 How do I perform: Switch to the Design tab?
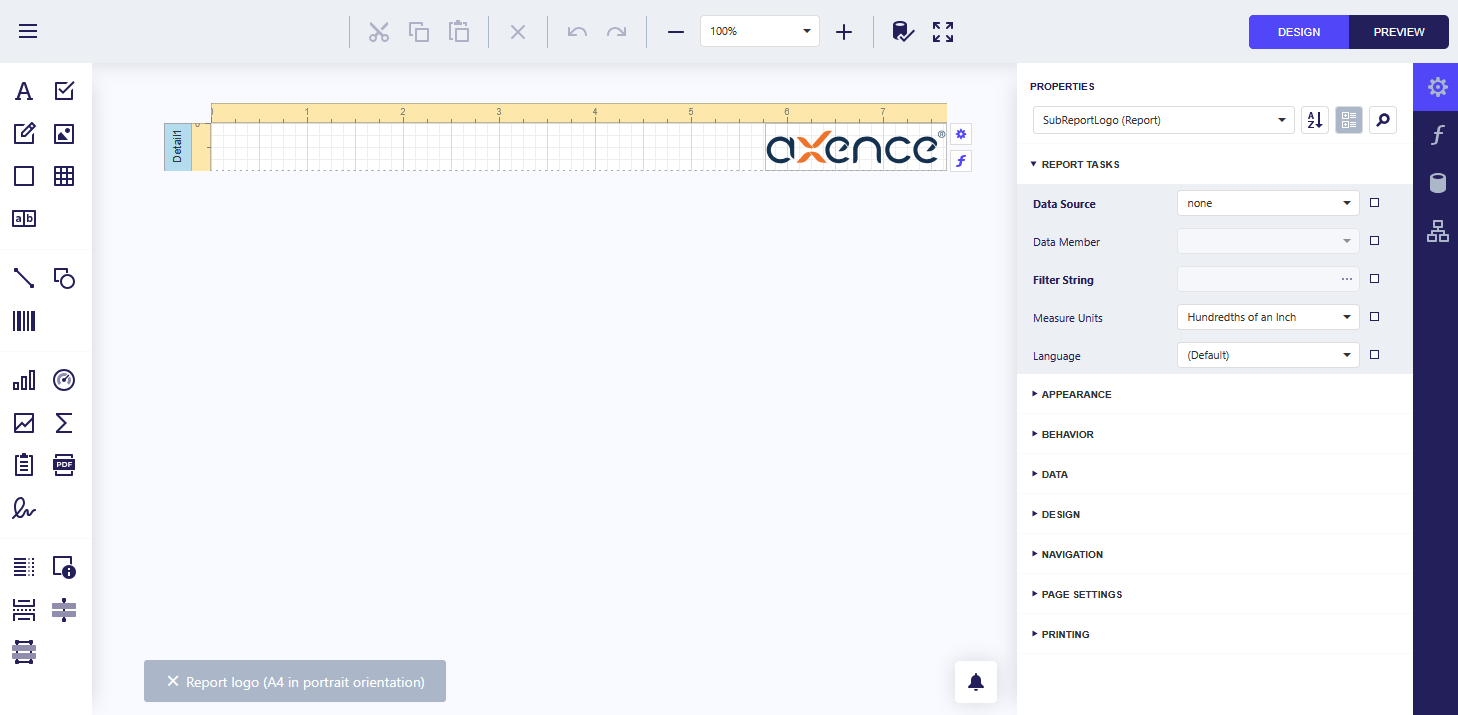[1298, 32]
